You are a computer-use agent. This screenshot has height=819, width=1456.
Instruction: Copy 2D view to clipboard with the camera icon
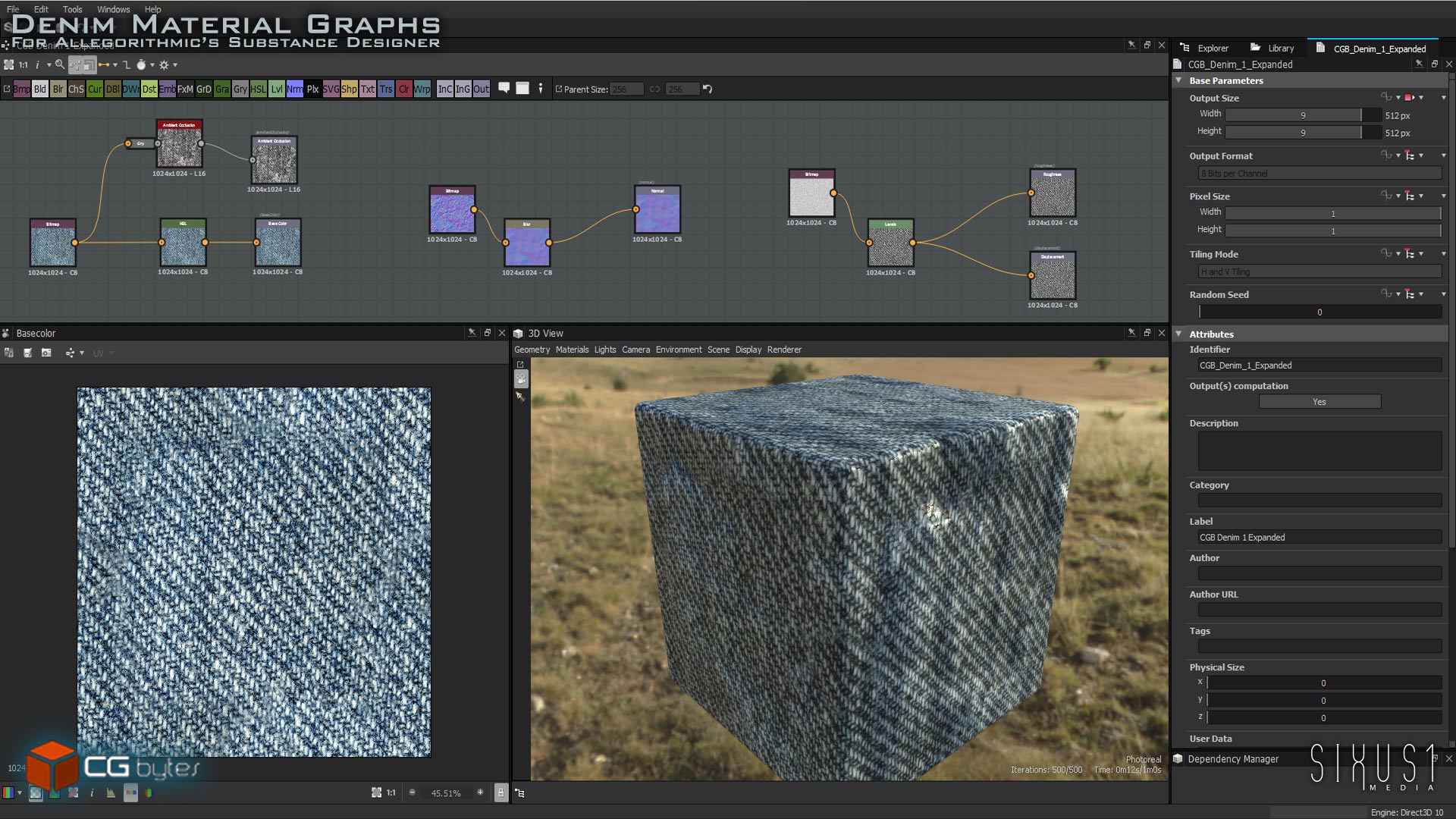click(46, 353)
